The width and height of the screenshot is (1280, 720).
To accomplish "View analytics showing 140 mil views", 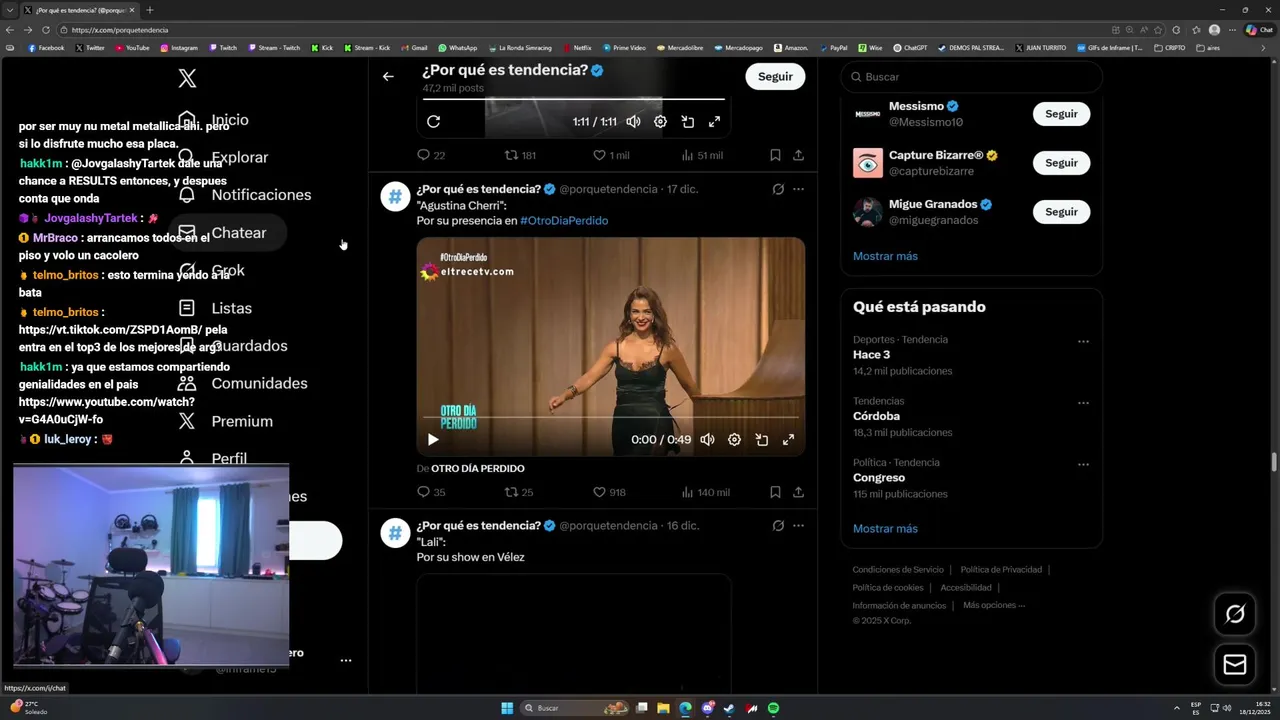I will pyautogui.click(x=705, y=492).
